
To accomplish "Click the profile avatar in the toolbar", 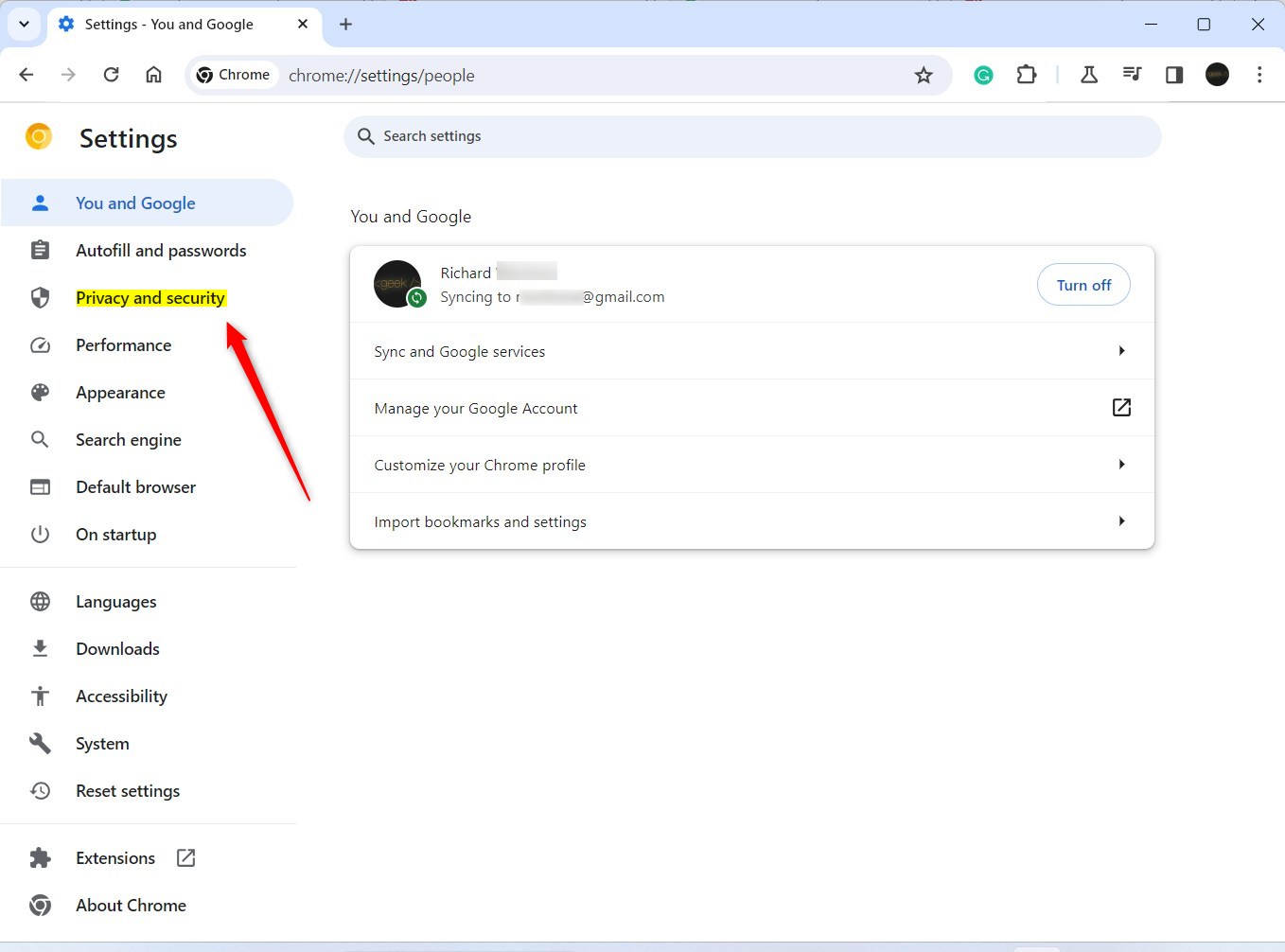I will tap(1217, 74).
